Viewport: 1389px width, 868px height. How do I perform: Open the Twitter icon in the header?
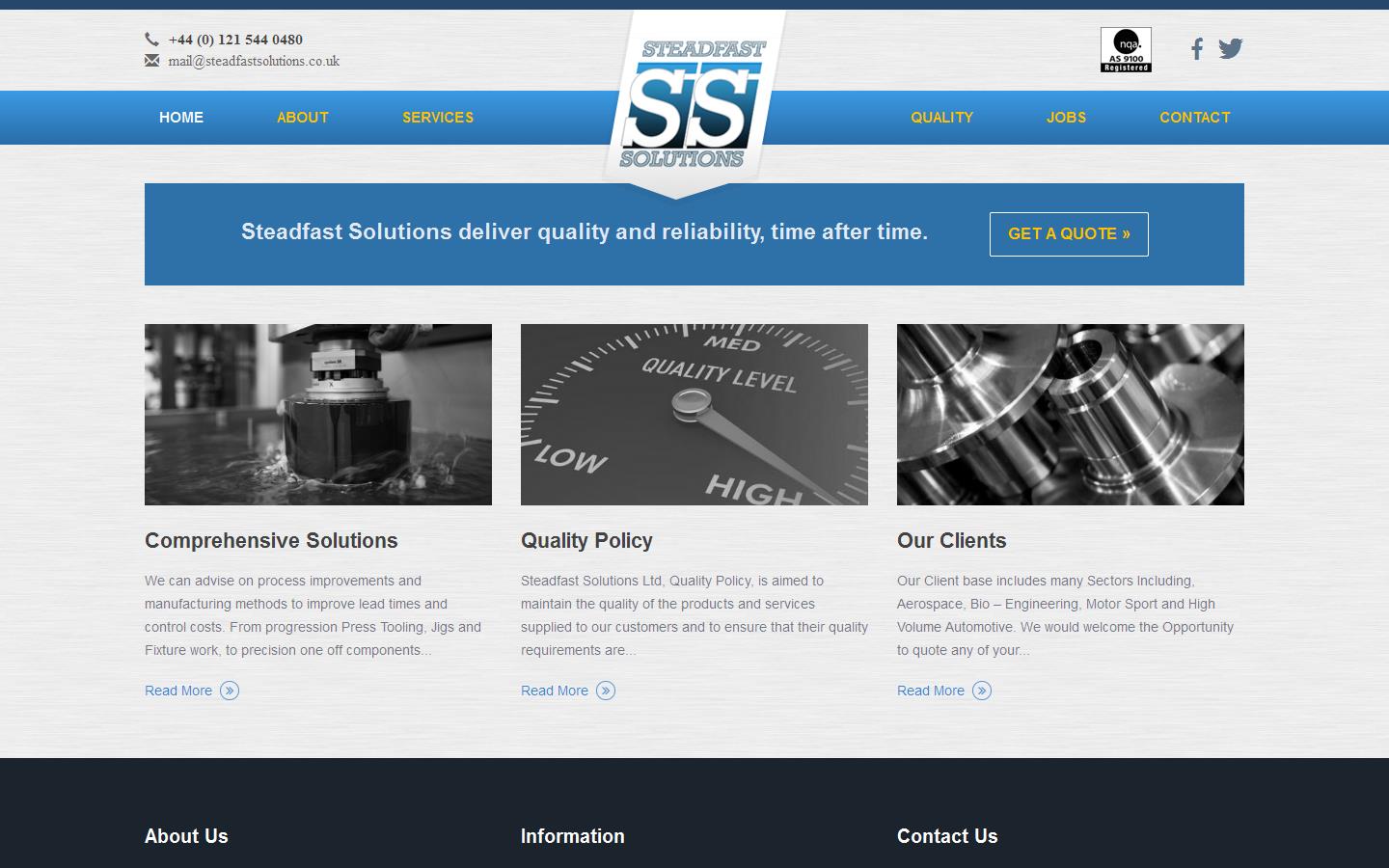[x=1231, y=47]
